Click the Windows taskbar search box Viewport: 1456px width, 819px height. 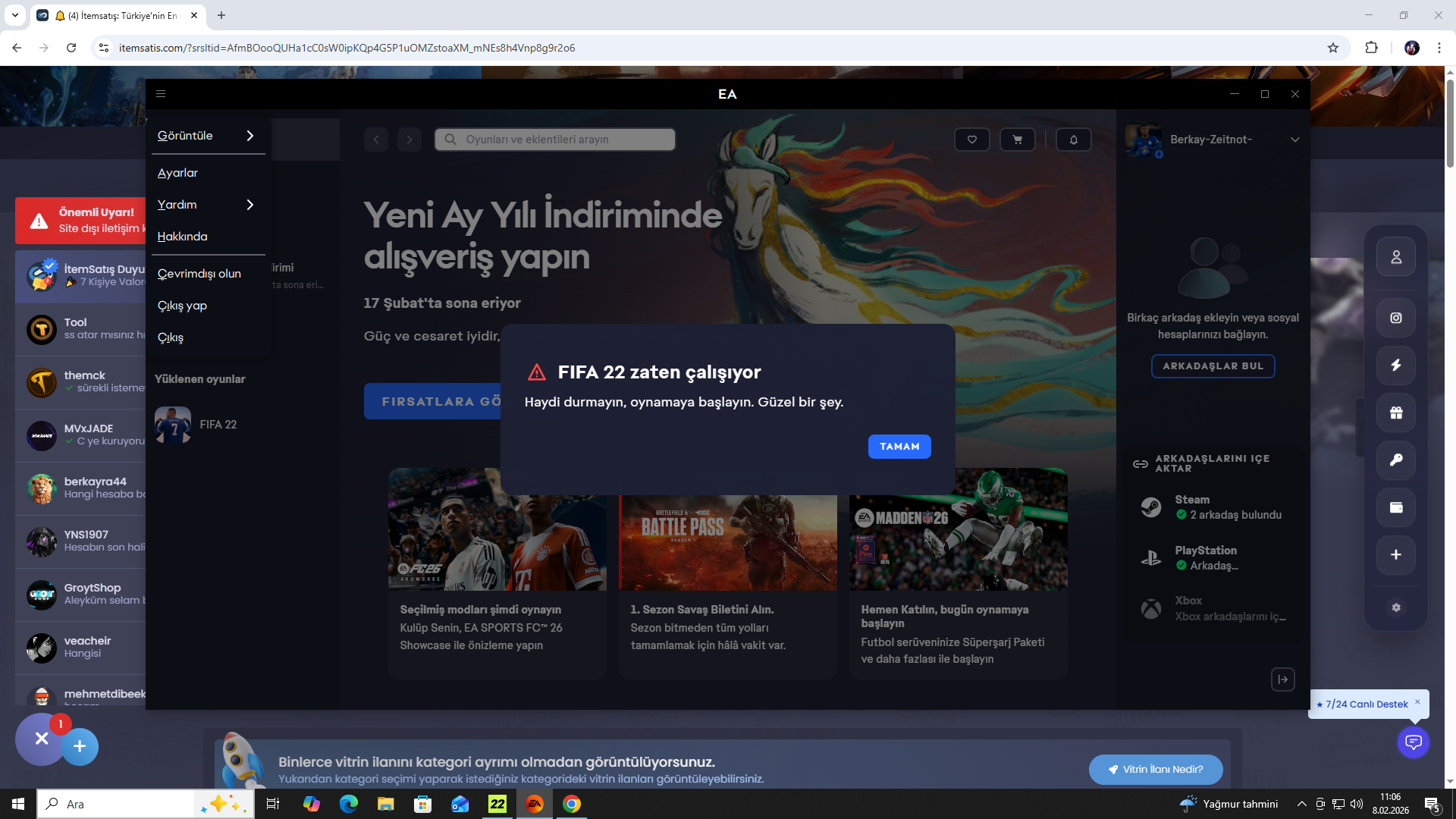pos(115,804)
